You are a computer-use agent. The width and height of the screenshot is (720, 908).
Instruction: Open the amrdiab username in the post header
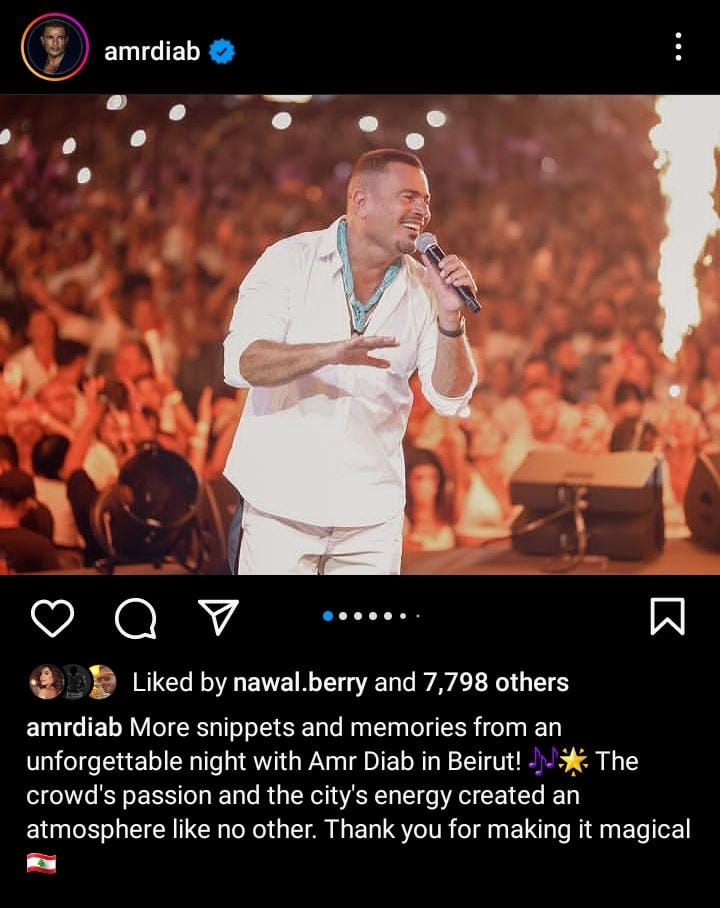[152, 52]
